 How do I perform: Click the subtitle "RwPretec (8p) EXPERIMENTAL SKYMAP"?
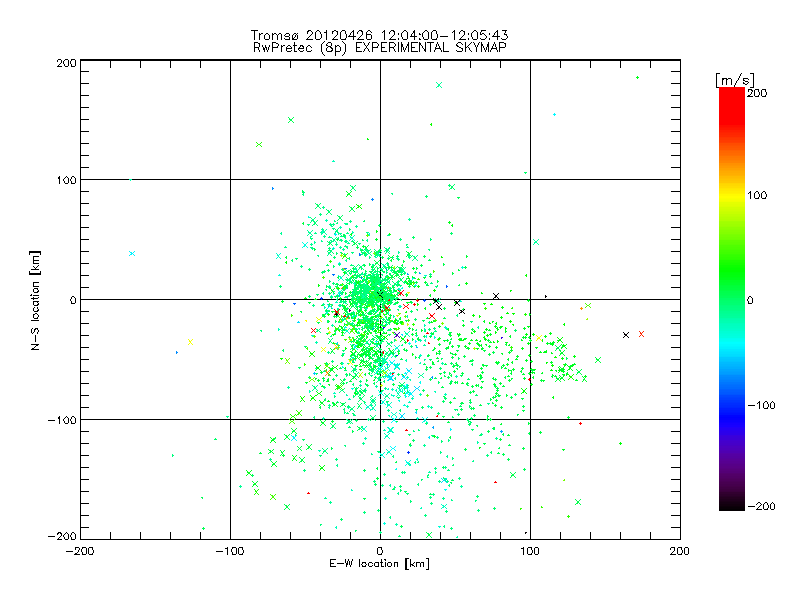click(379, 48)
